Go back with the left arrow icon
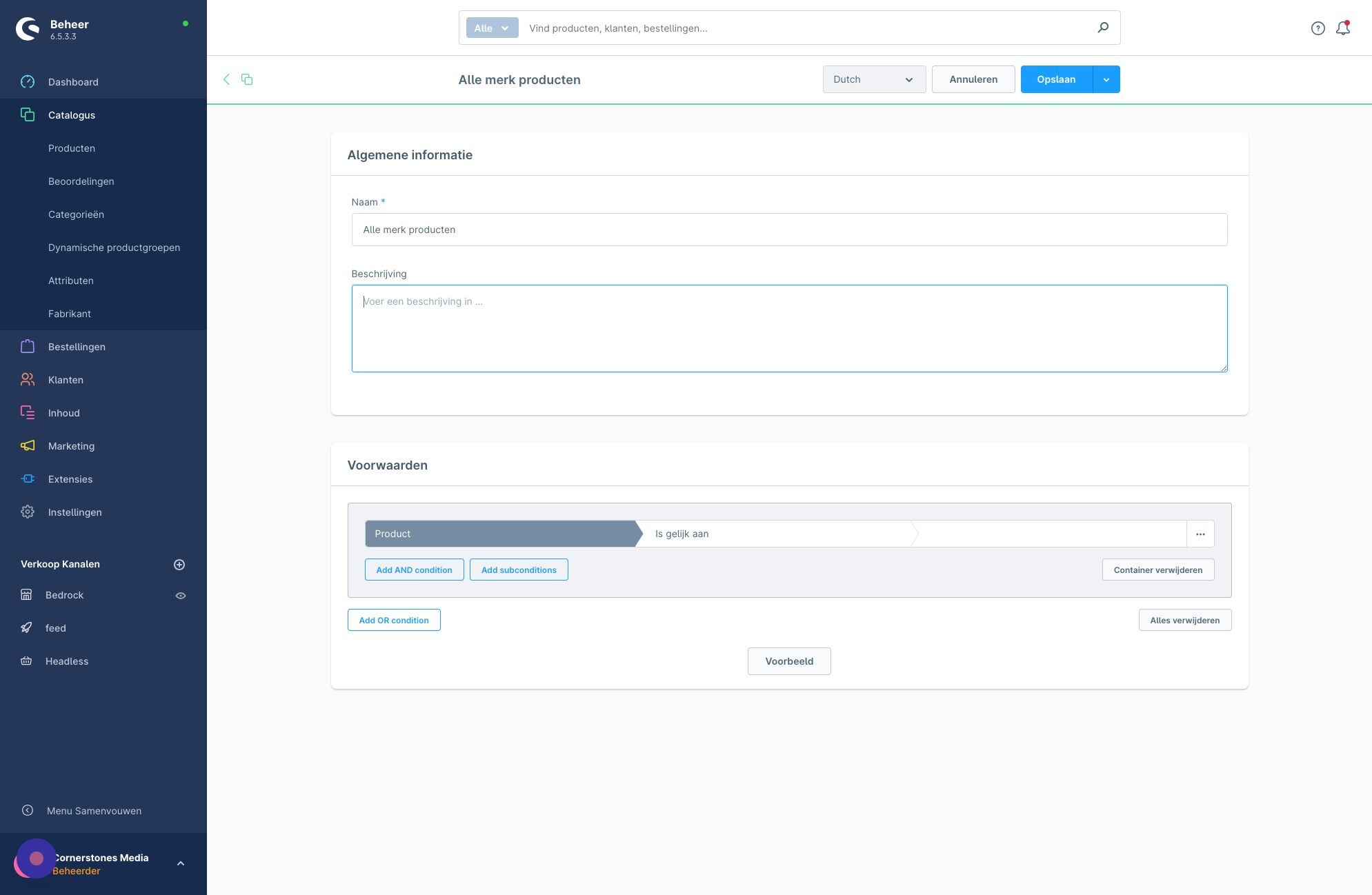 [x=226, y=79]
